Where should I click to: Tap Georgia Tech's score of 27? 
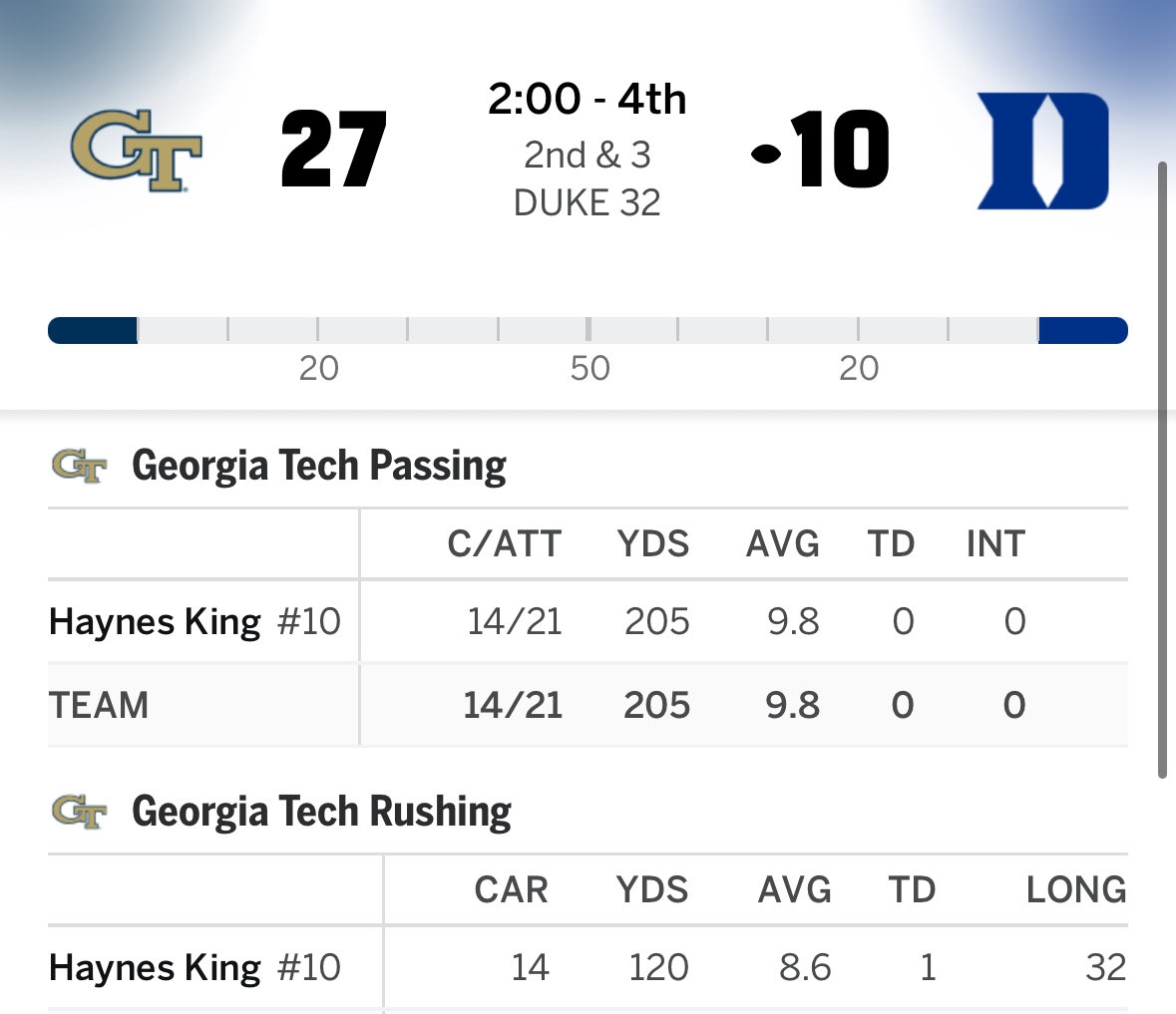(x=333, y=151)
